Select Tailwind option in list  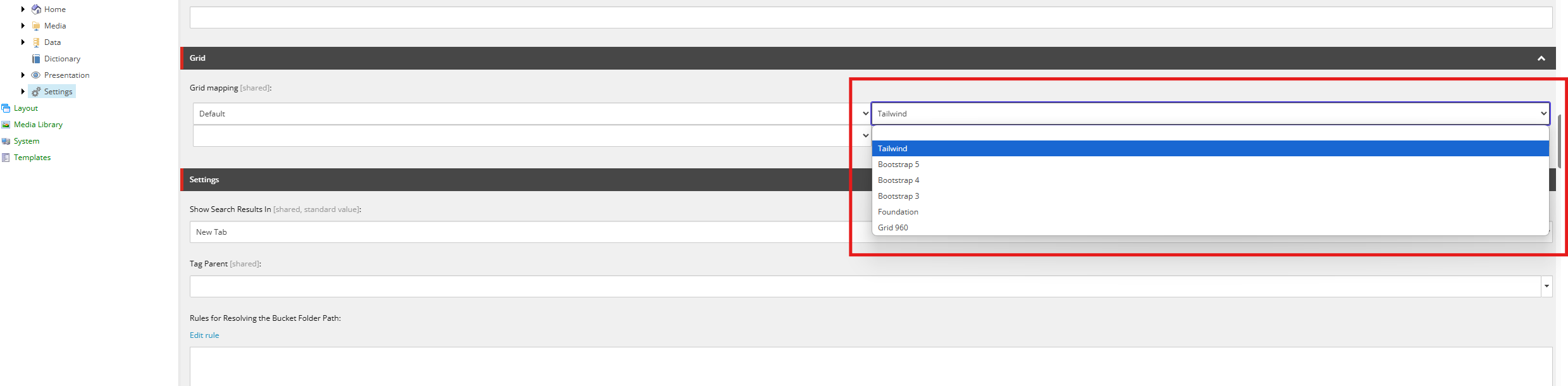1210,149
